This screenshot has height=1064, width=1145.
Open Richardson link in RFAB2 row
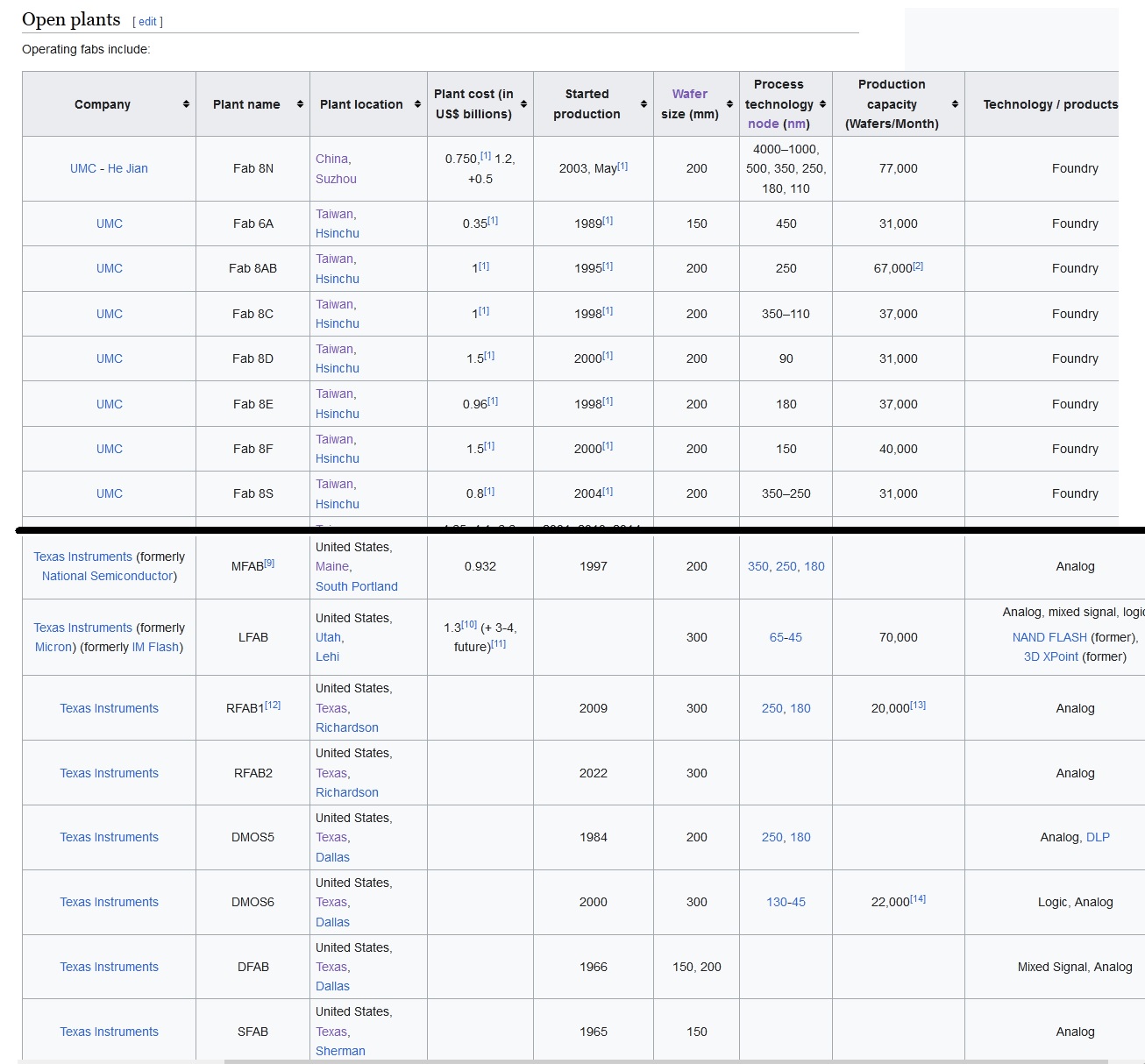[347, 792]
